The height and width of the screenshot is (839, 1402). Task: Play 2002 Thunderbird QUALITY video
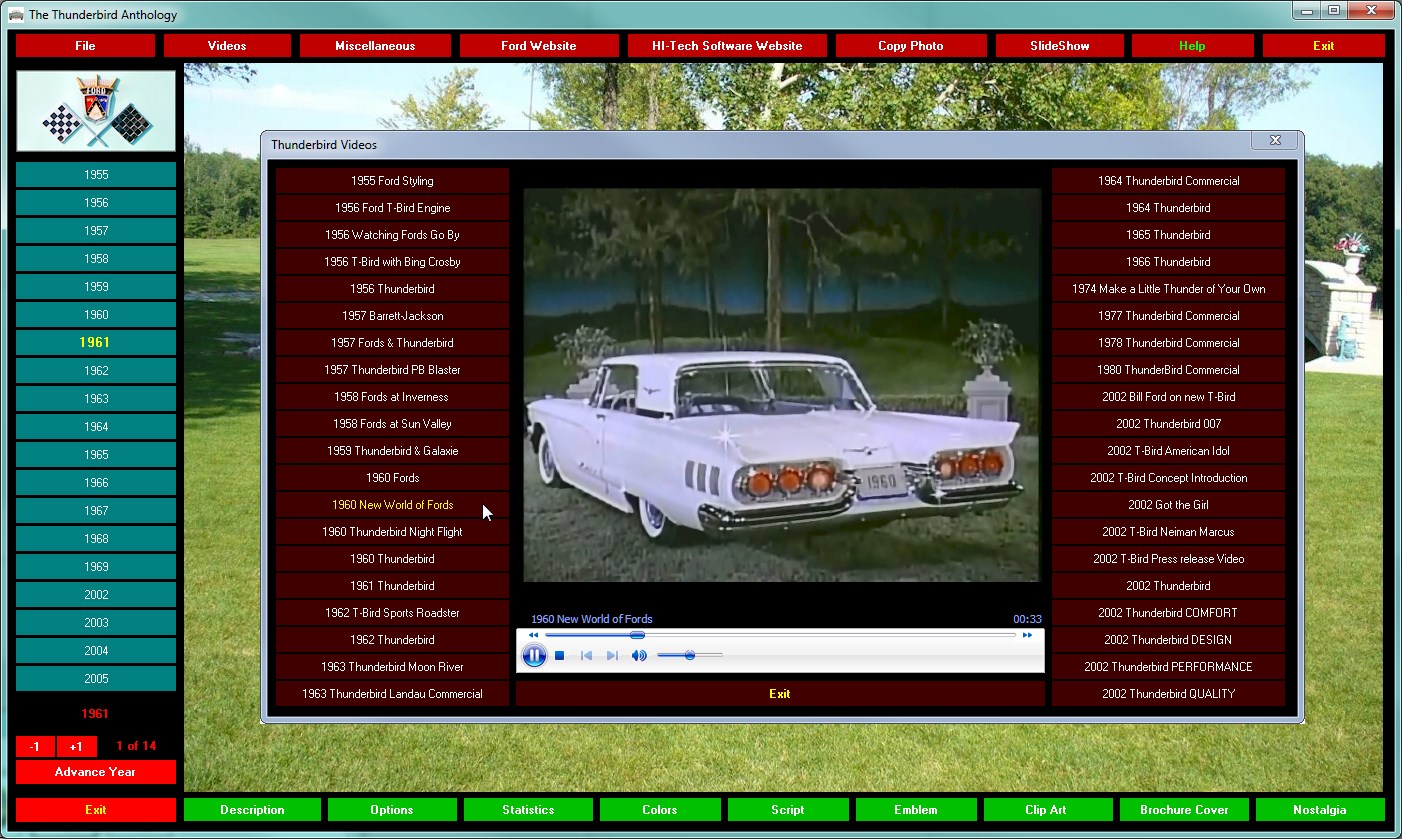[1168, 694]
